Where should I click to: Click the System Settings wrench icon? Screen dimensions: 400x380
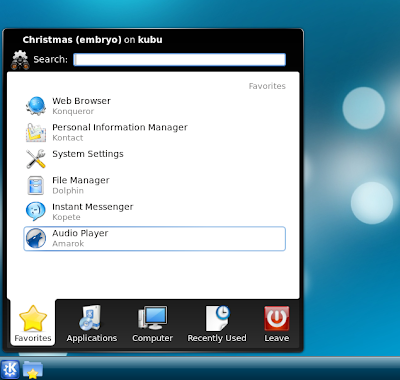tap(36, 159)
